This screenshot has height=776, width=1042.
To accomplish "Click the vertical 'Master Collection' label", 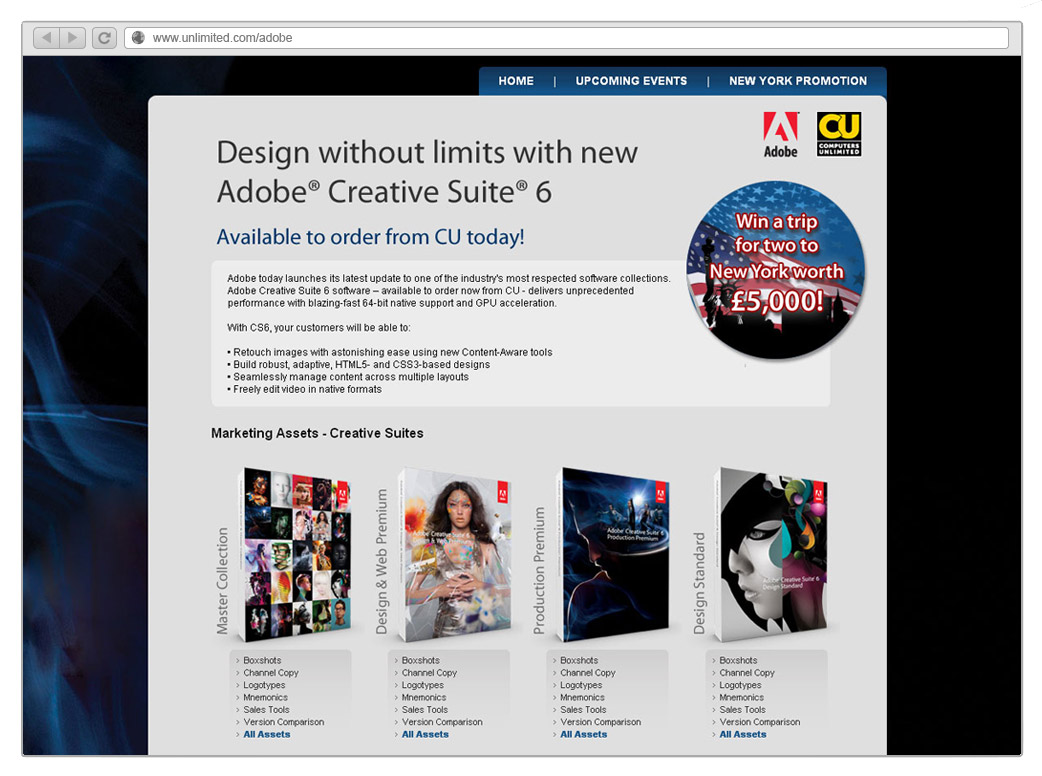I will click(223, 581).
